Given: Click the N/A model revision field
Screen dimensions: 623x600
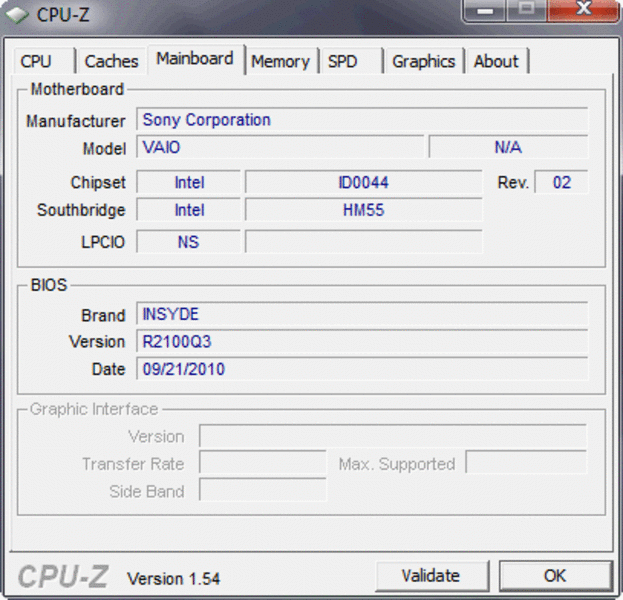Looking at the screenshot, I should pos(508,147).
